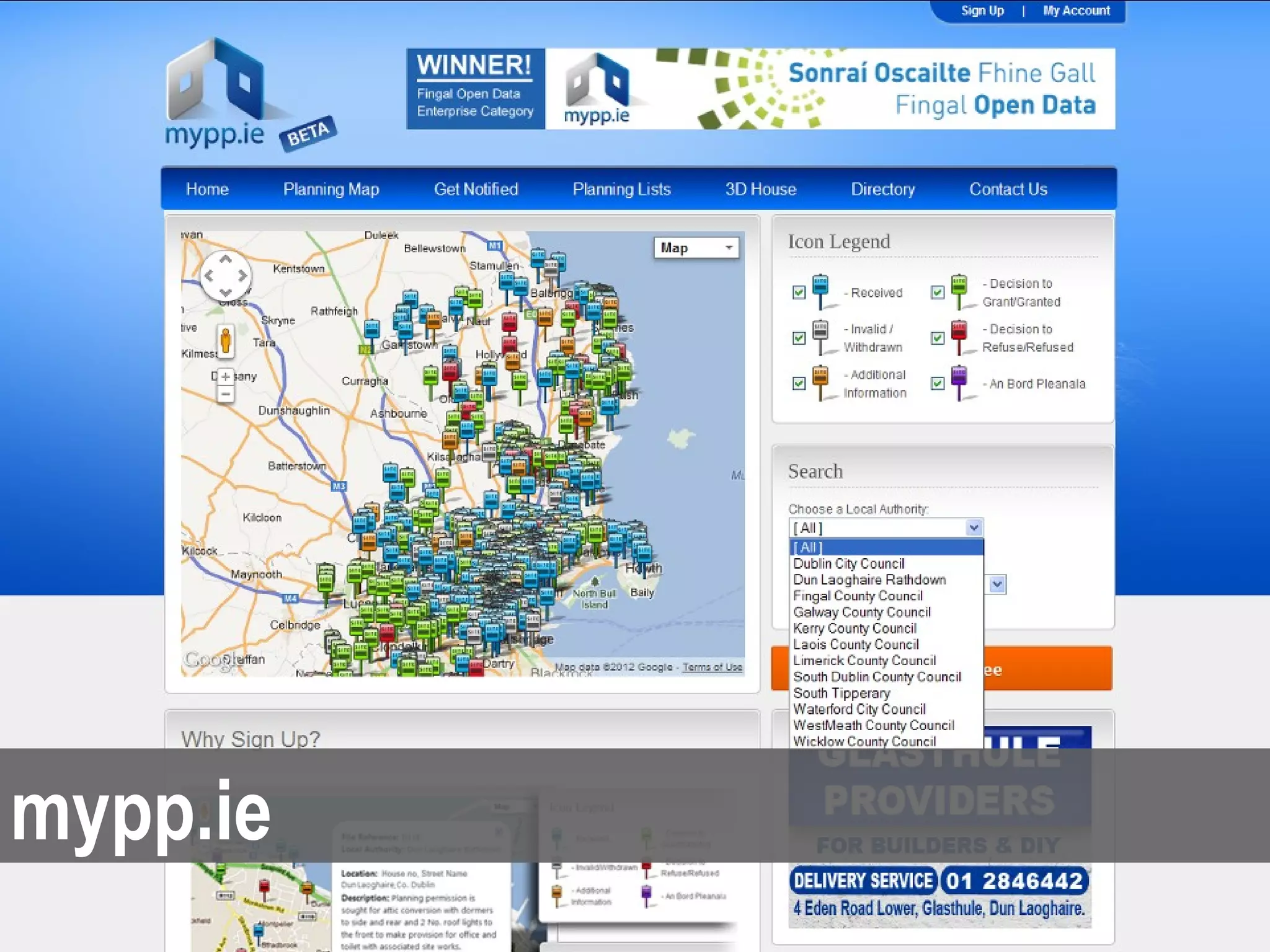Screen dimensions: 1270x952
Task: Click the Sign Up link
Action: pyautogui.click(x=982, y=11)
